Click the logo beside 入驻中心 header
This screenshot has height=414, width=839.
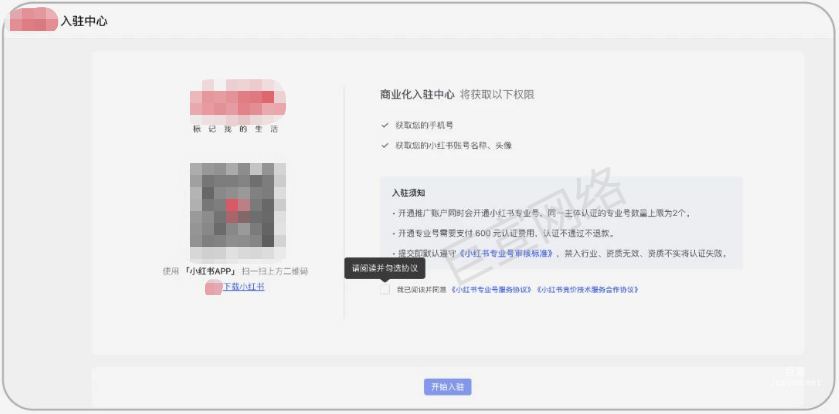pos(33,19)
